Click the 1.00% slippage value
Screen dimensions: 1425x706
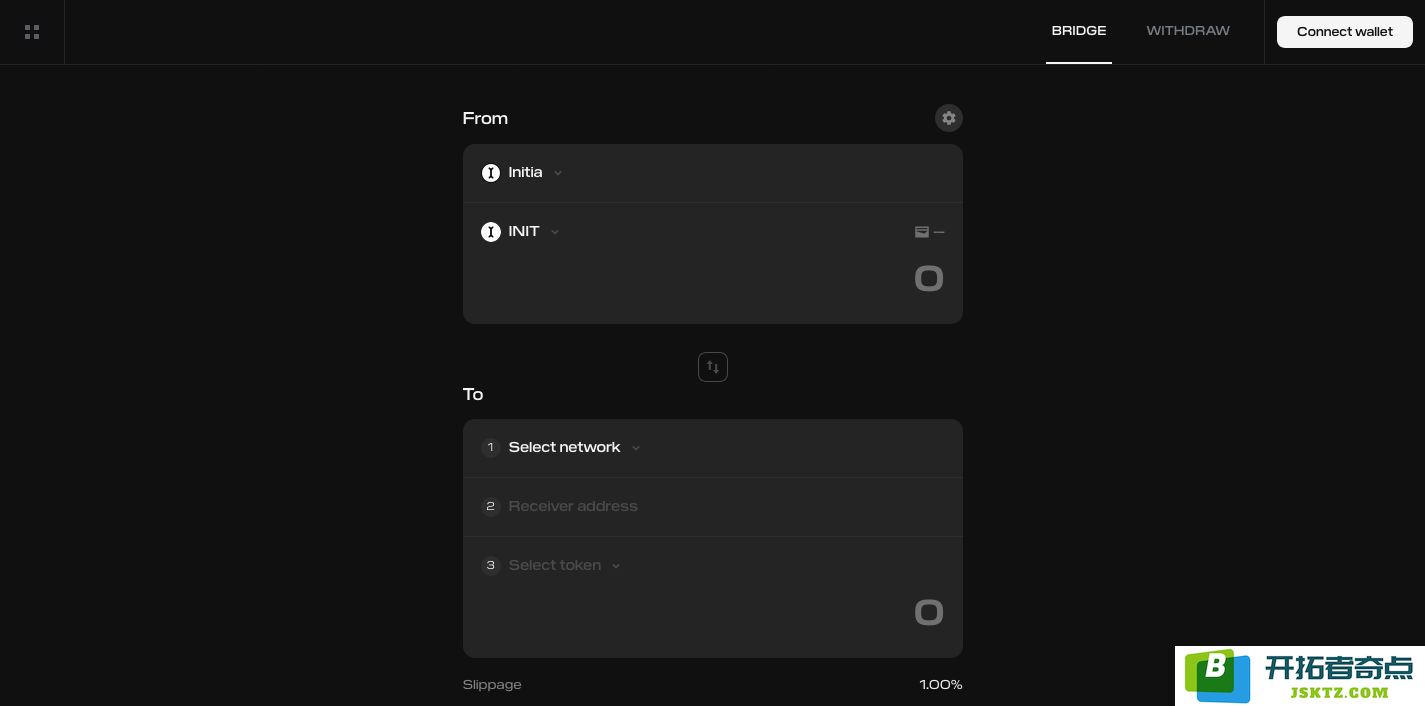tap(941, 685)
